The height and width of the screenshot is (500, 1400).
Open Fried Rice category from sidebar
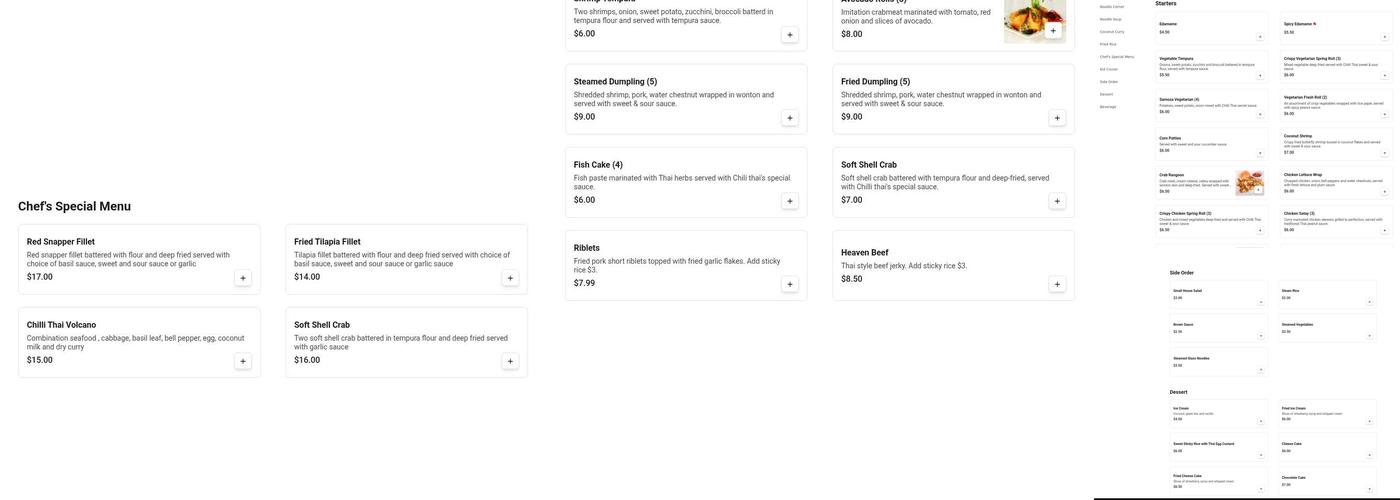pos(1108,44)
